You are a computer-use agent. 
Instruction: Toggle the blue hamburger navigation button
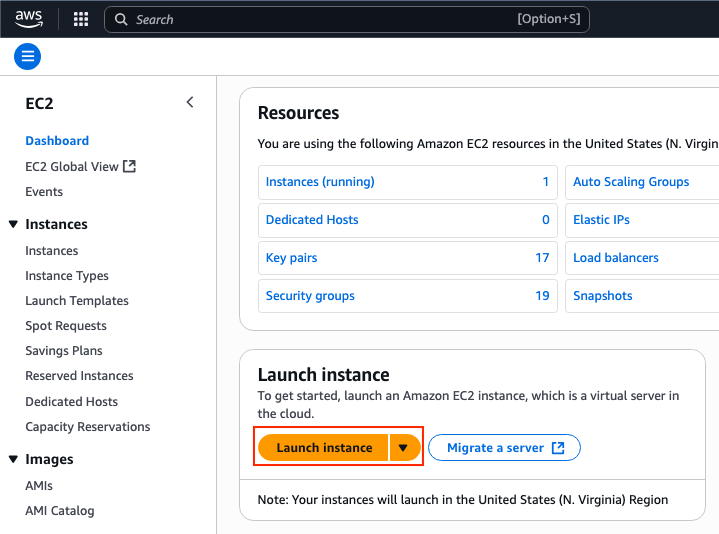pyautogui.click(x=28, y=56)
